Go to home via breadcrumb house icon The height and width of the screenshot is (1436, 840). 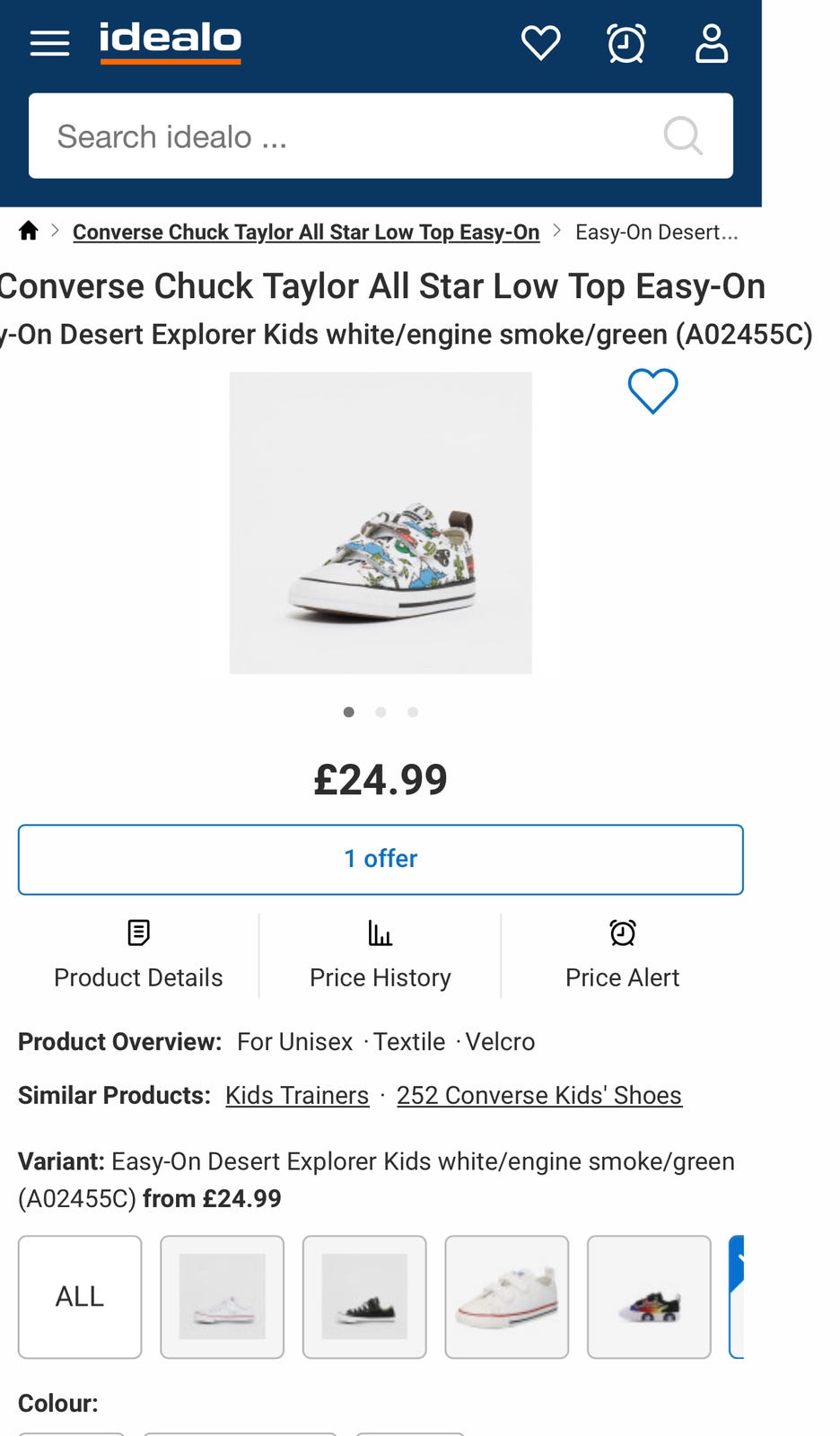click(x=29, y=232)
